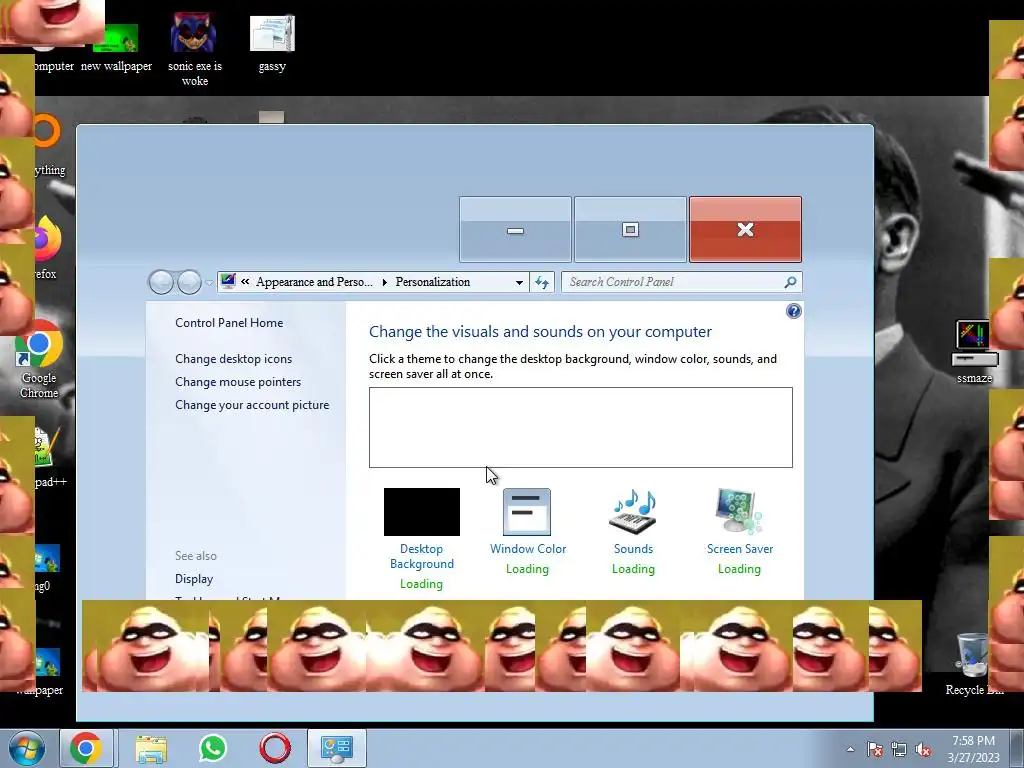Viewport: 1024px width, 768px height.
Task: Click the Window Color link text
Action: point(528,549)
